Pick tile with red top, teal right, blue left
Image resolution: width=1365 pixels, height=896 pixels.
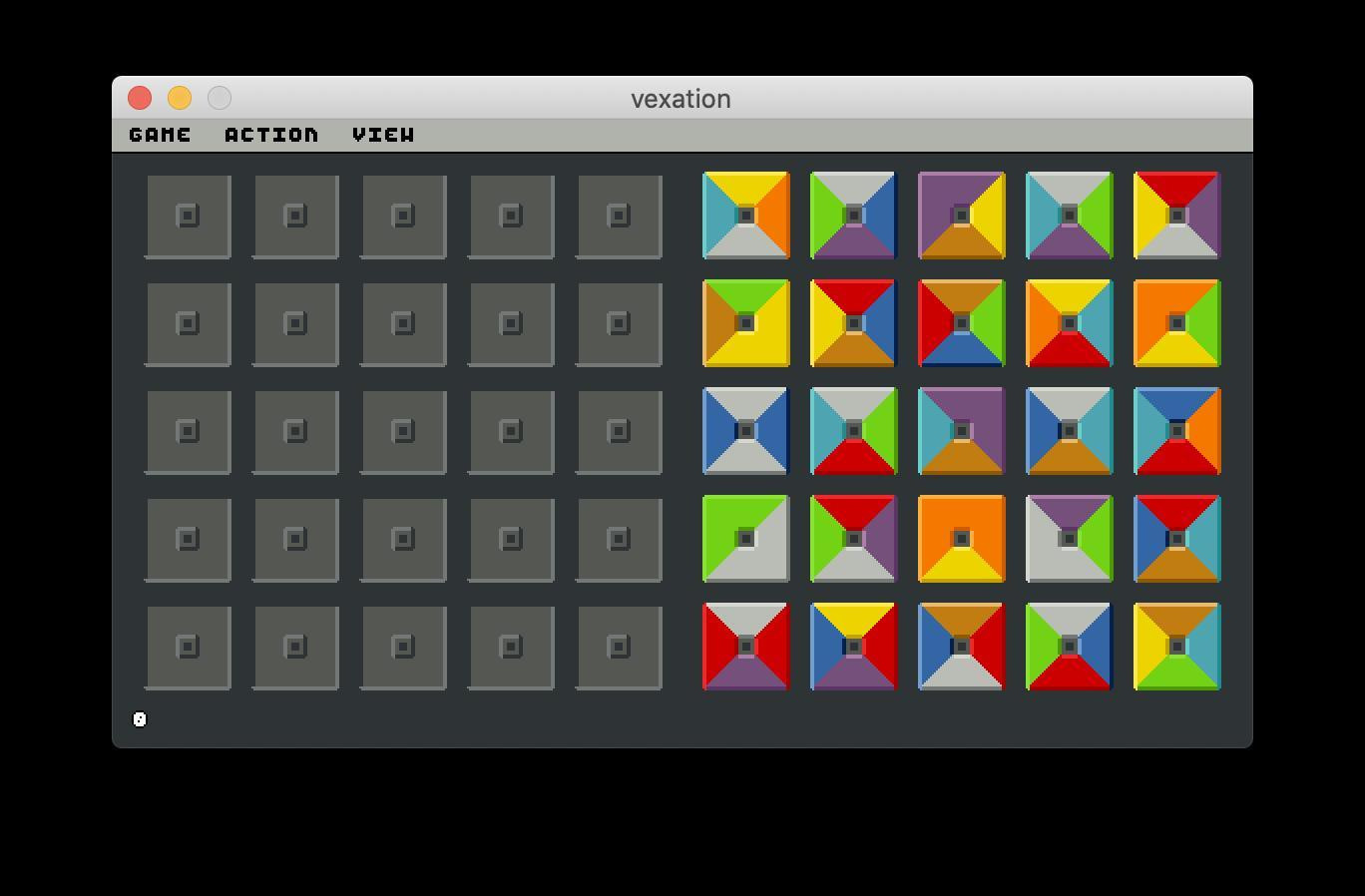tap(1177, 539)
